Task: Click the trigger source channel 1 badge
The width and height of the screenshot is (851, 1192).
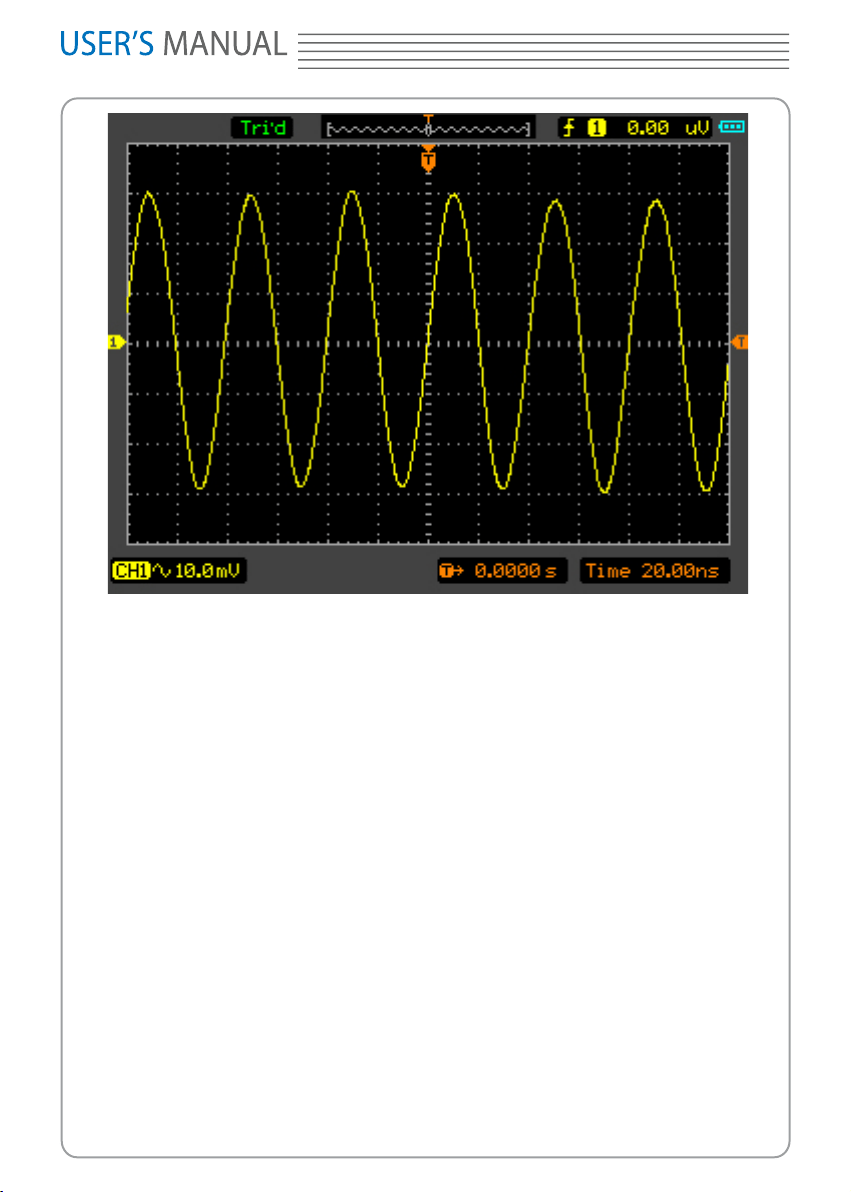Action: (x=597, y=128)
